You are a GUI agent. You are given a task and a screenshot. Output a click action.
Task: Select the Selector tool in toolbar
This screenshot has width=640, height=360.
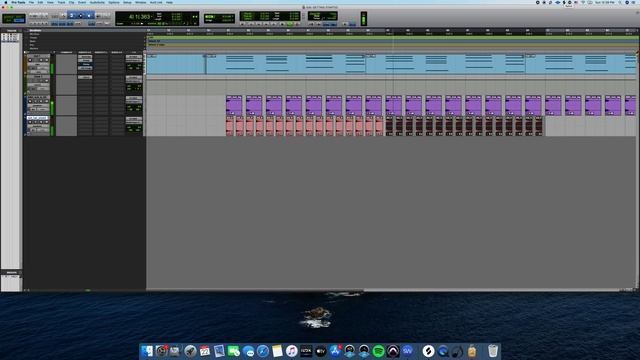pyautogui.click(x=81, y=16)
